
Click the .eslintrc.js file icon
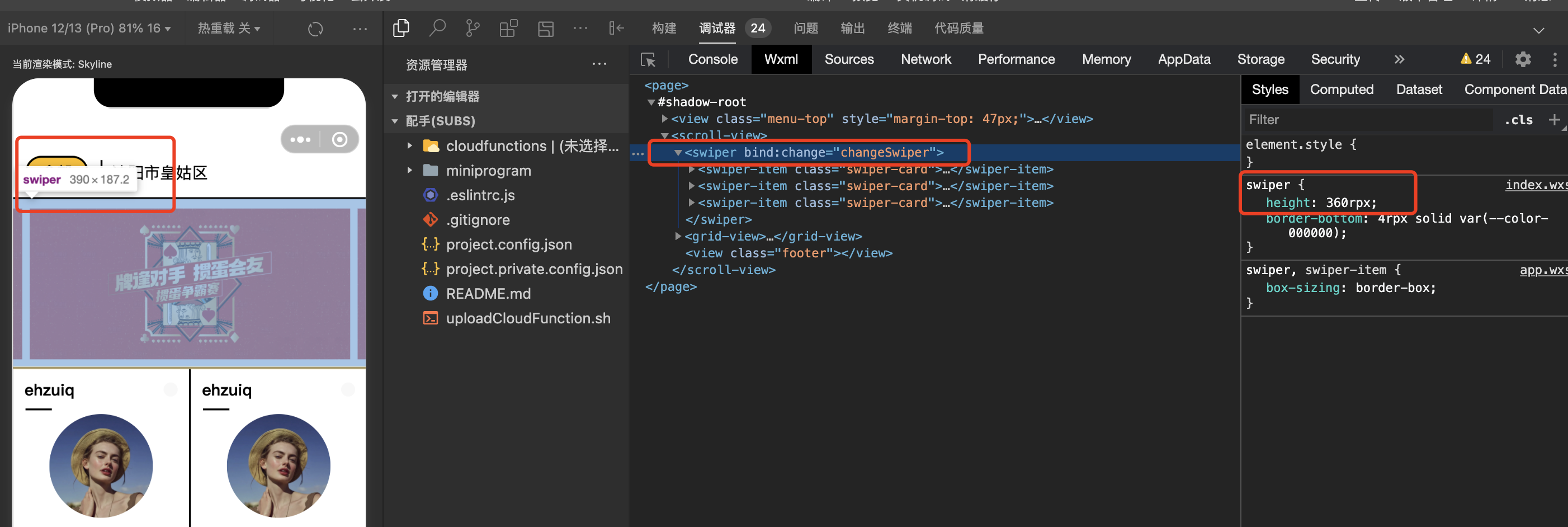(x=431, y=195)
